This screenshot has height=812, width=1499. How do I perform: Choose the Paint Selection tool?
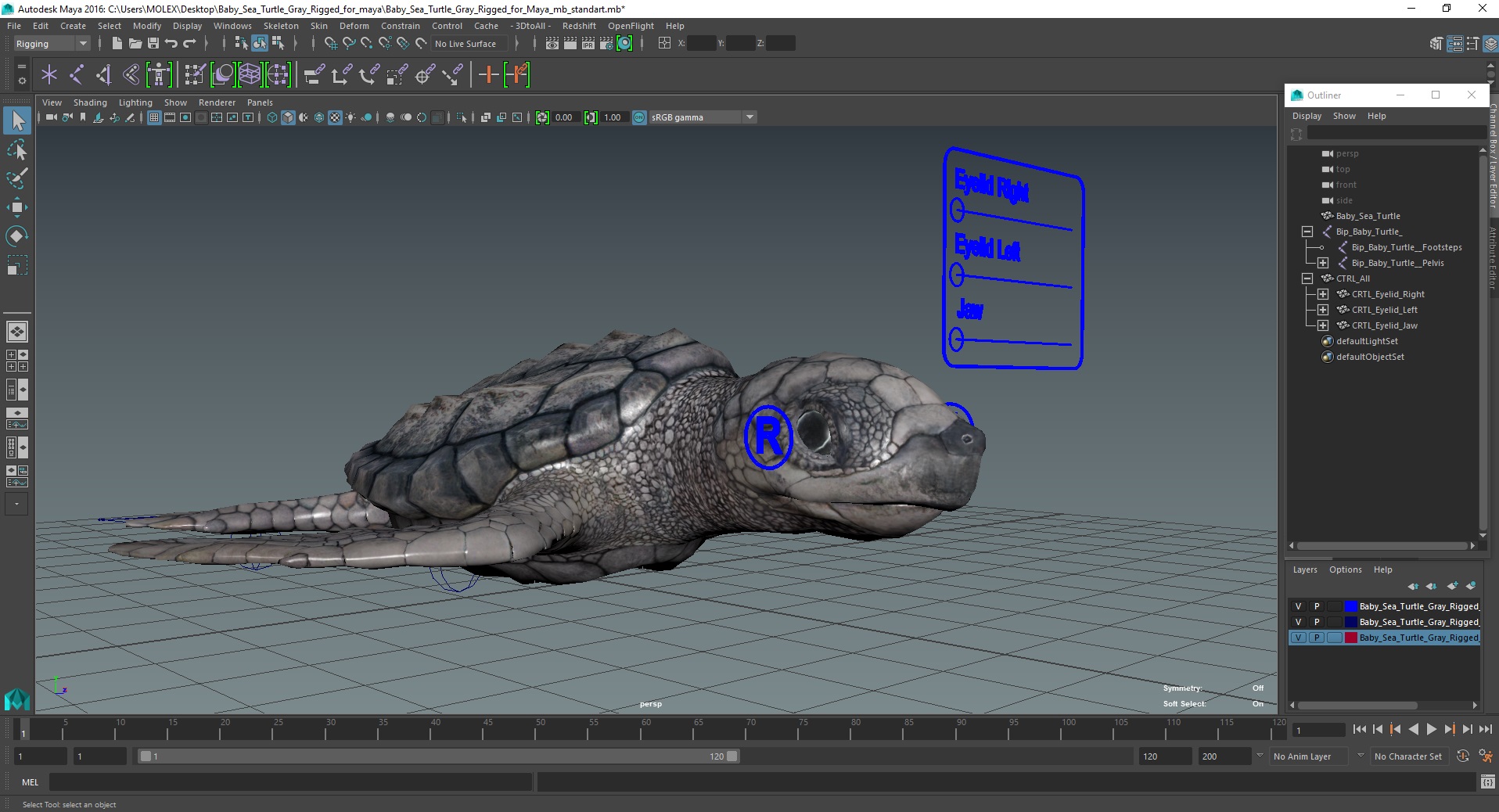[x=16, y=178]
